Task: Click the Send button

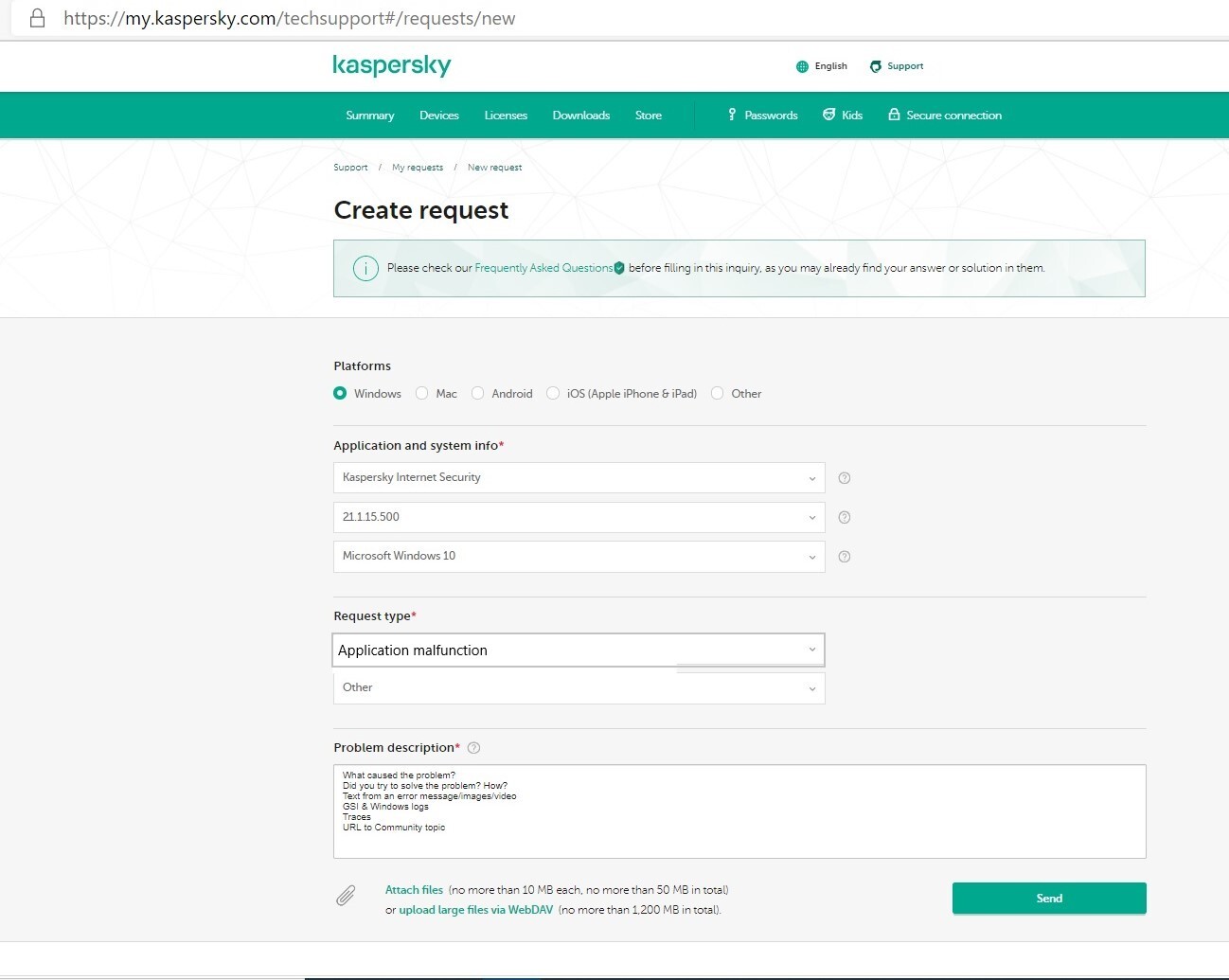Action: coord(1049,899)
